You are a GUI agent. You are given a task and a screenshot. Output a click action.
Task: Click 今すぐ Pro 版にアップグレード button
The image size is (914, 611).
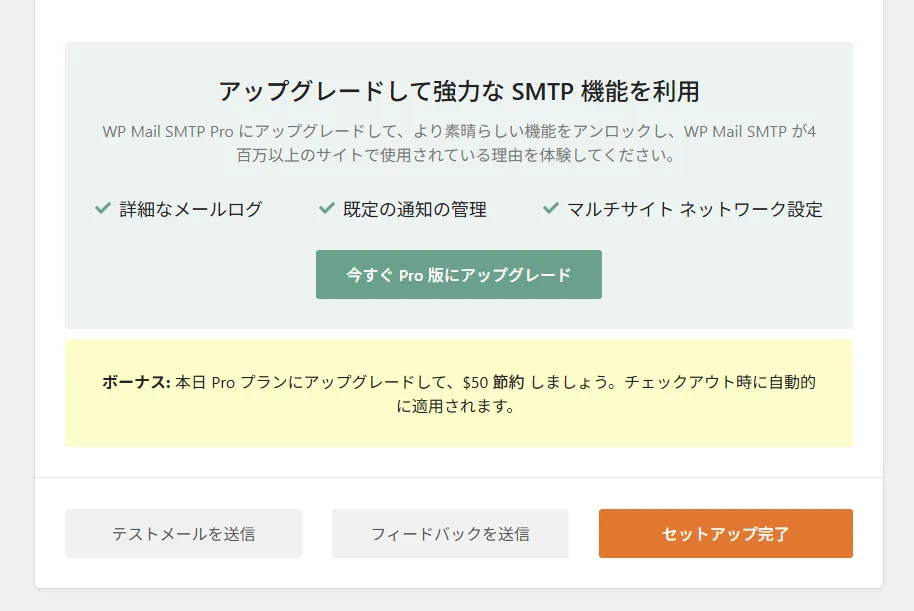click(x=459, y=275)
